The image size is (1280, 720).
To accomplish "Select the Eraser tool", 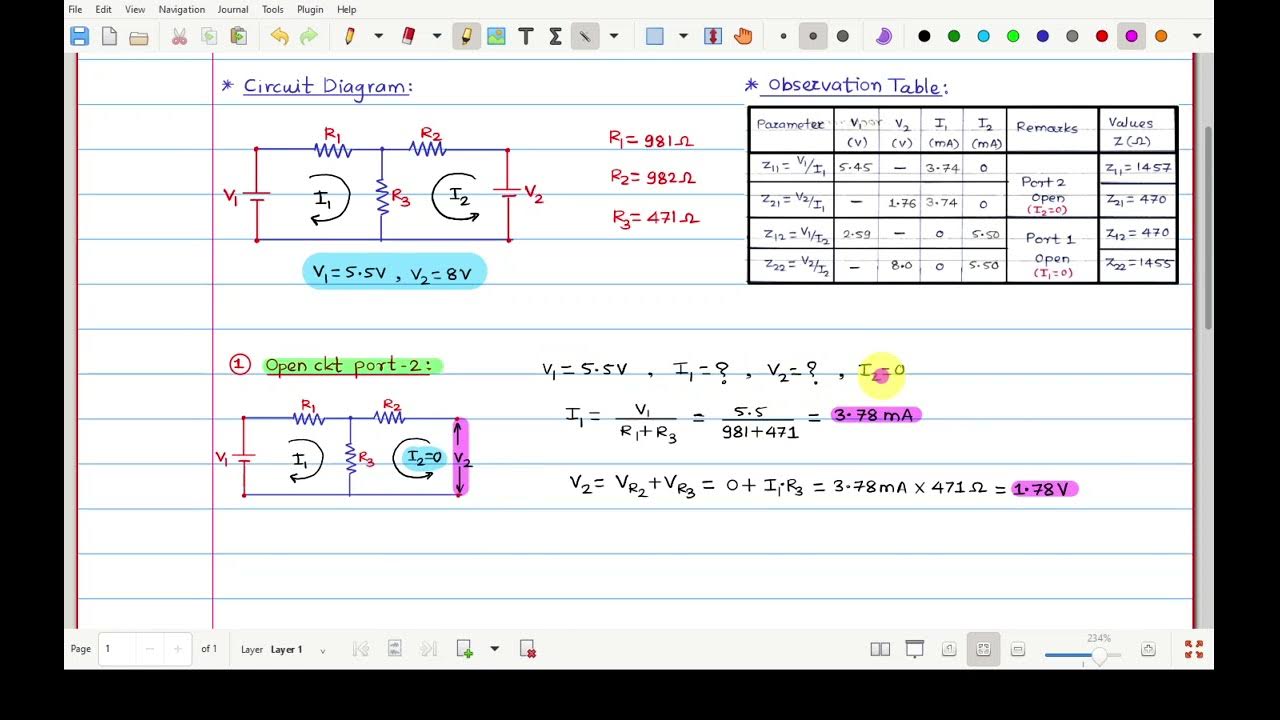I will [x=408, y=37].
